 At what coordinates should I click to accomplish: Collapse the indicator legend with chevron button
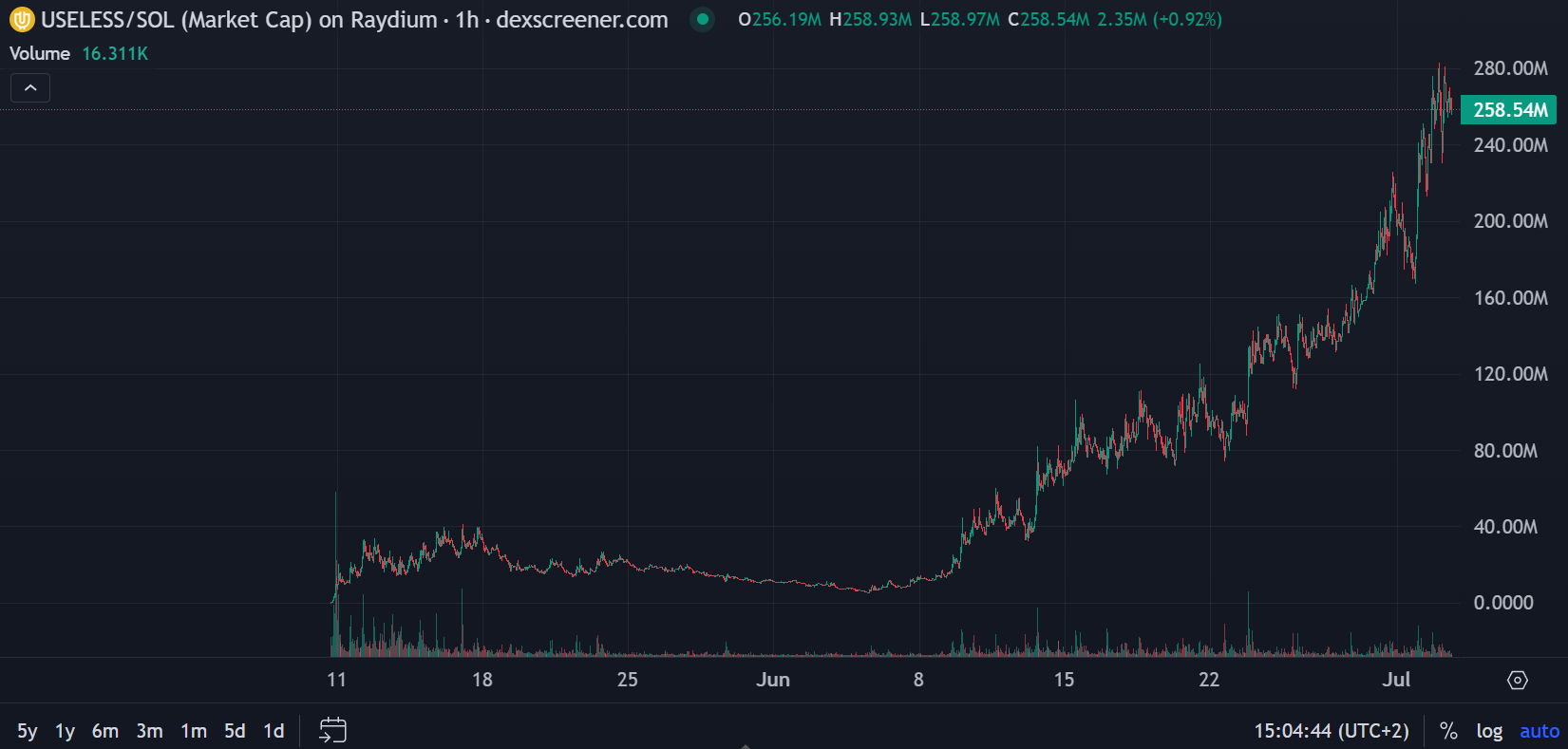click(30, 88)
